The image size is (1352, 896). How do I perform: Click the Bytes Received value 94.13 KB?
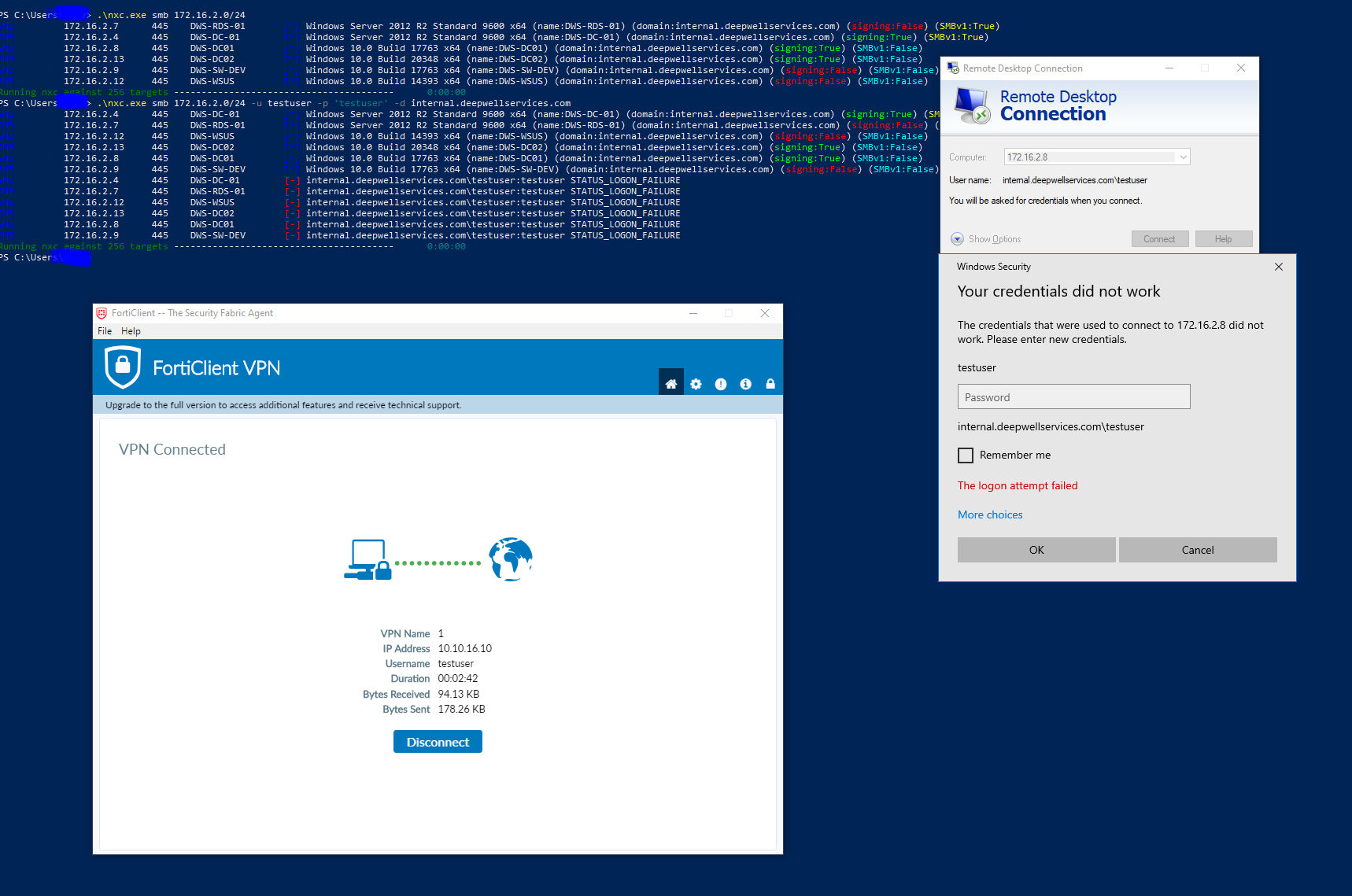pos(459,695)
